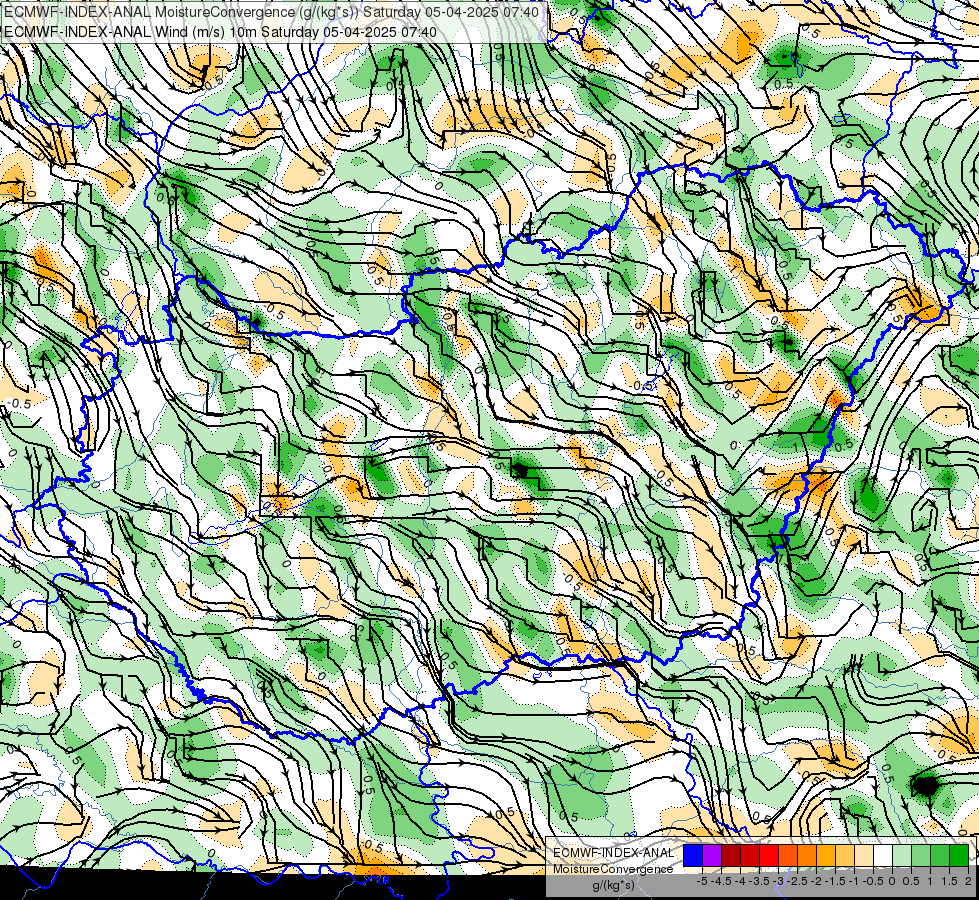Click the -4.5 tick label on the colorbar

click(x=721, y=881)
